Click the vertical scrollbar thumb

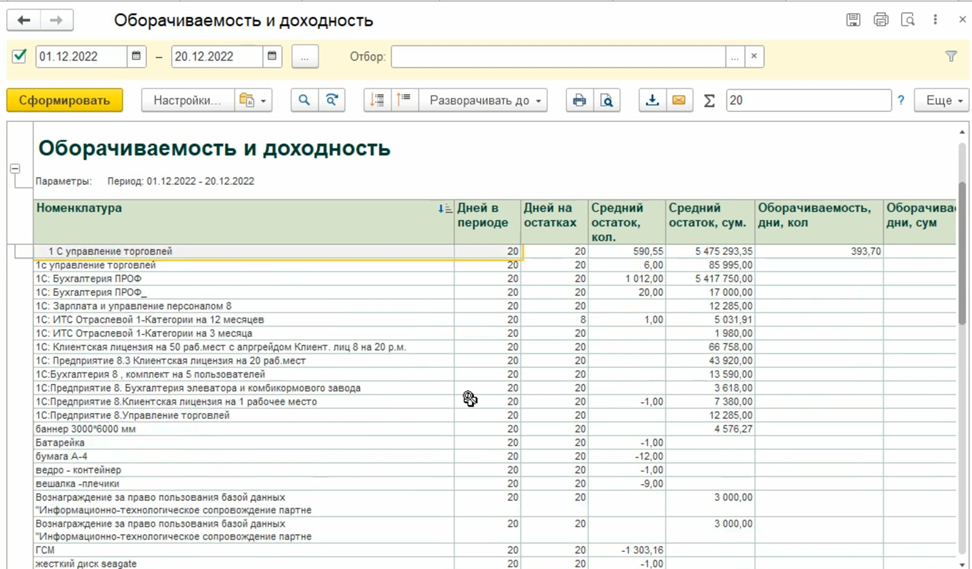(x=962, y=253)
